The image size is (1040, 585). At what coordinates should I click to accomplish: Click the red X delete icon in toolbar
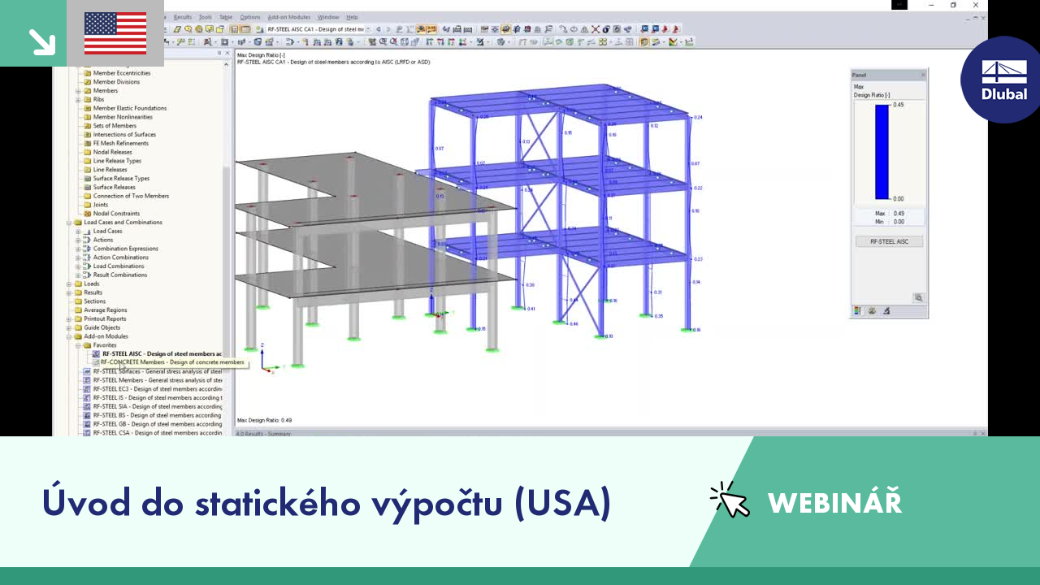[x=595, y=29]
